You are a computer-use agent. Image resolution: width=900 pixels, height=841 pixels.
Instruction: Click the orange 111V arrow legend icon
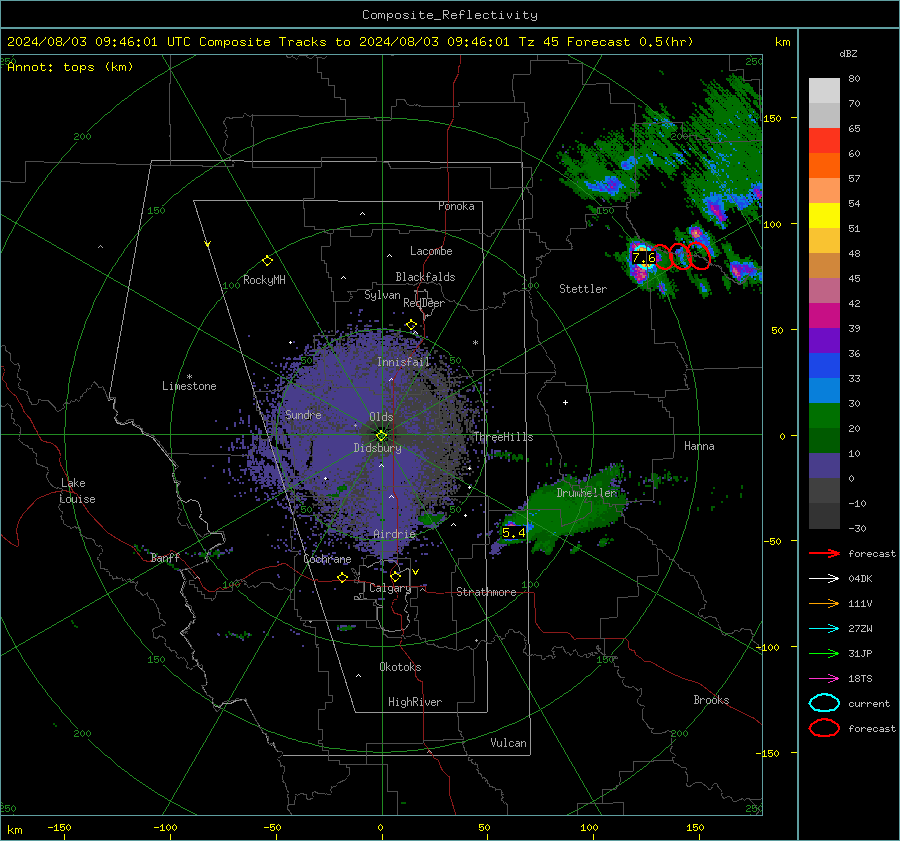tap(824, 603)
